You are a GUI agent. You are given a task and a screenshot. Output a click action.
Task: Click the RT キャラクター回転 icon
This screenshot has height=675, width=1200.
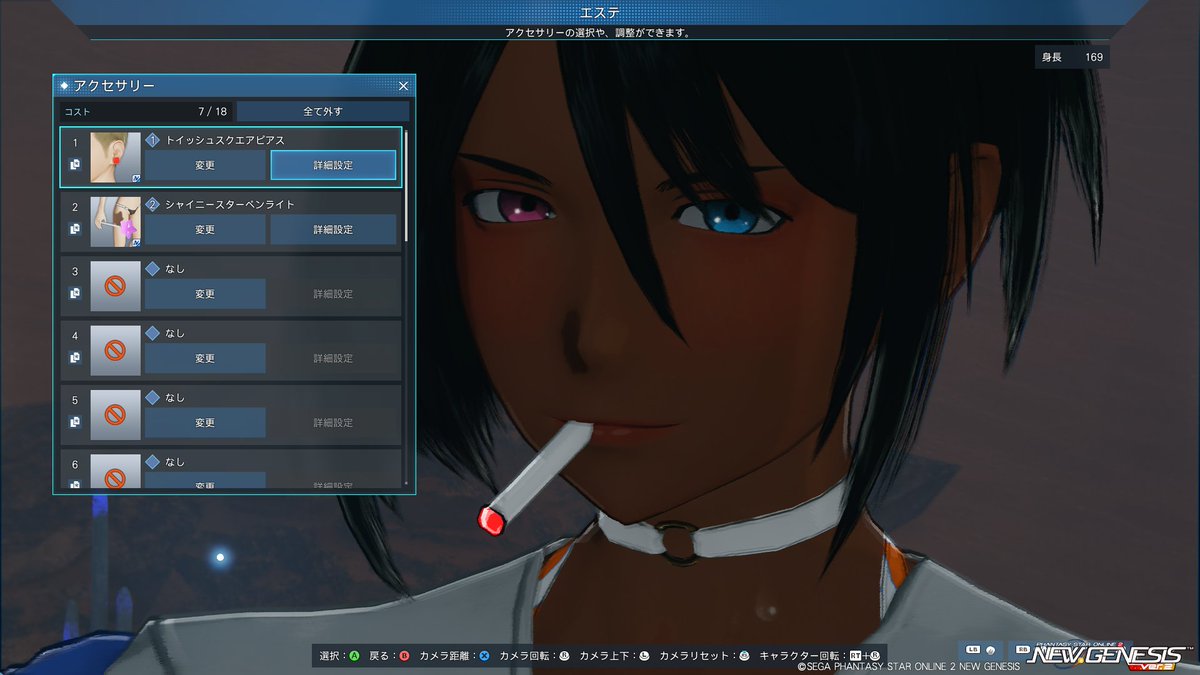[856, 656]
